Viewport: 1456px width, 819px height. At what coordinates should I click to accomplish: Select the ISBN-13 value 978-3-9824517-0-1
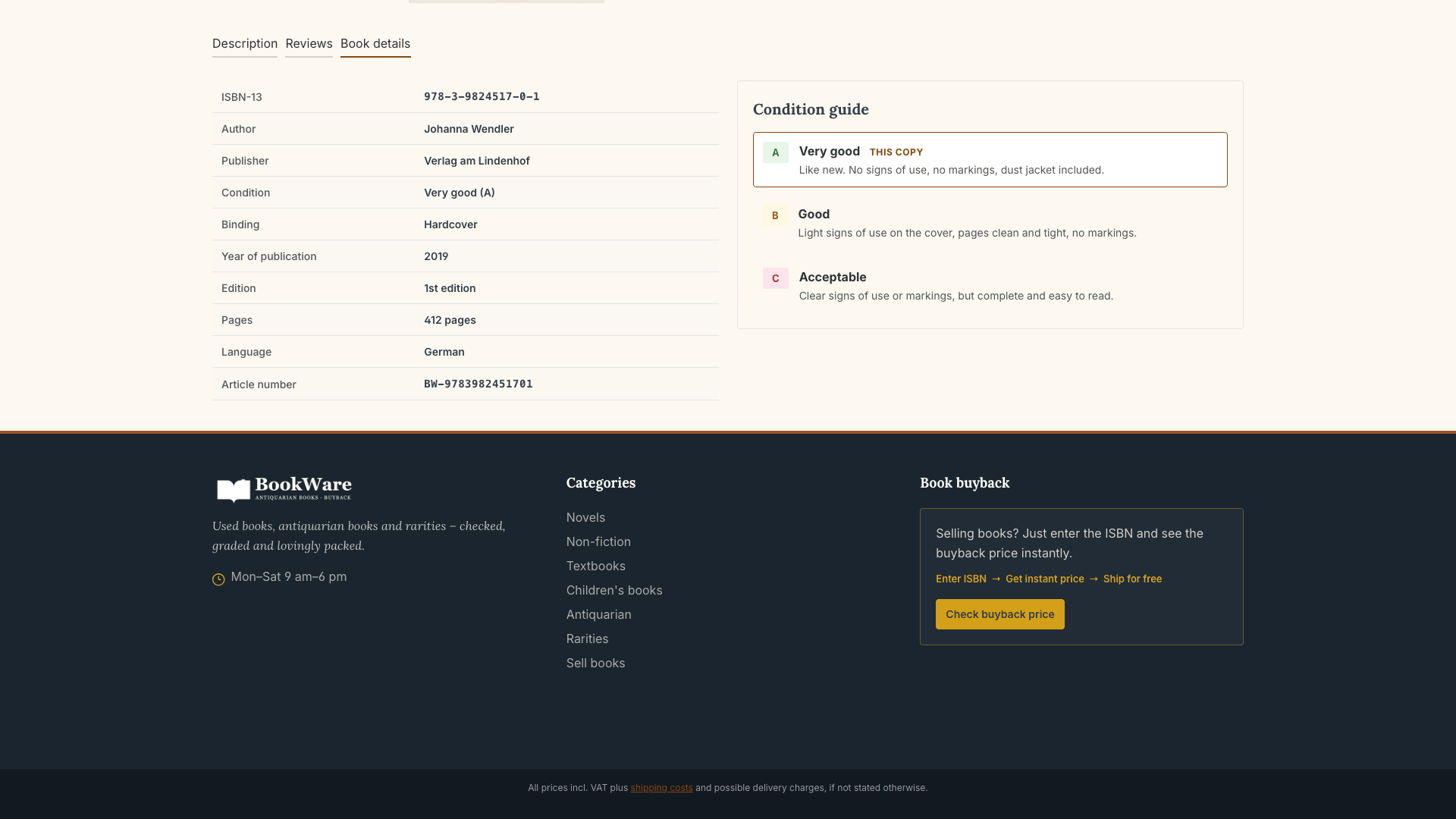pyautogui.click(x=482, y=96)
